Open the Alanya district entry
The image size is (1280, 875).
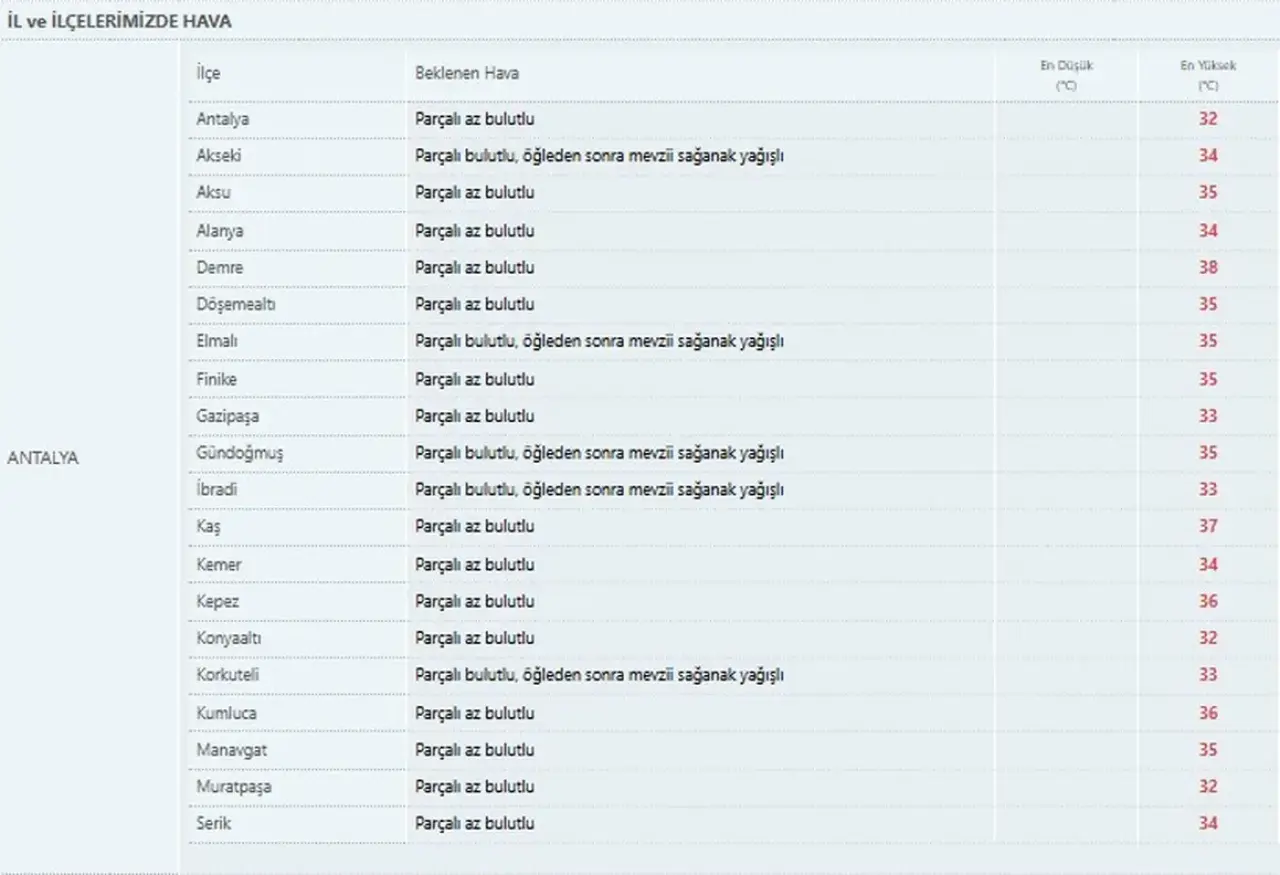219,230
